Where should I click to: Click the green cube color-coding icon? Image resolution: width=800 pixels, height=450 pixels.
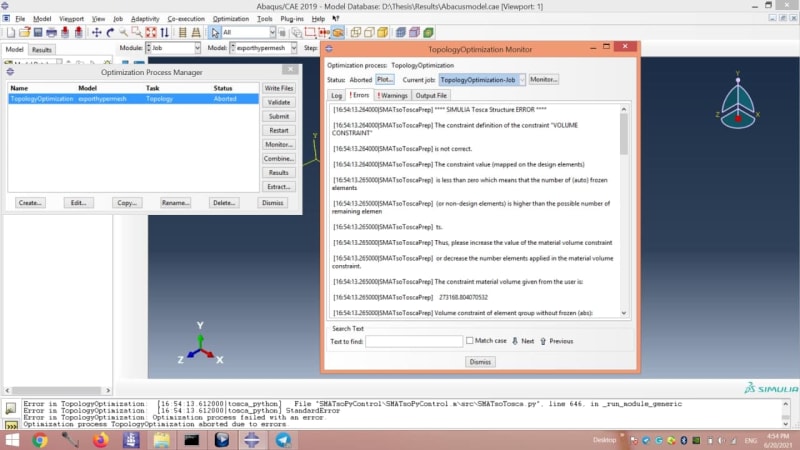[429, 33]
